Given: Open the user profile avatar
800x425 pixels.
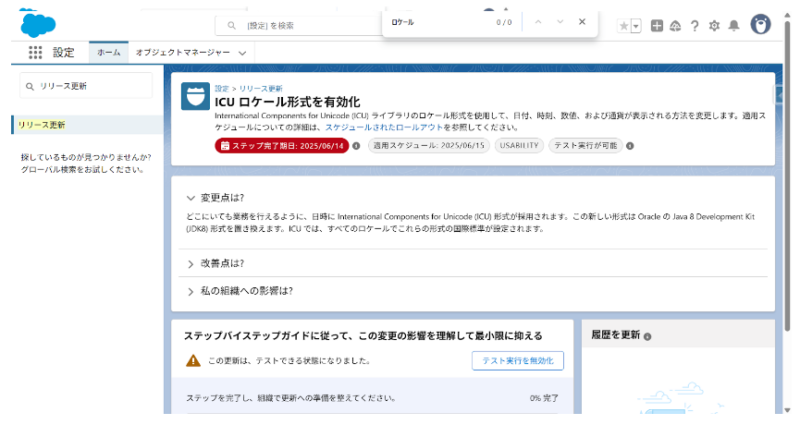Looking at the screenshot, I should click(x=760, y=24).
